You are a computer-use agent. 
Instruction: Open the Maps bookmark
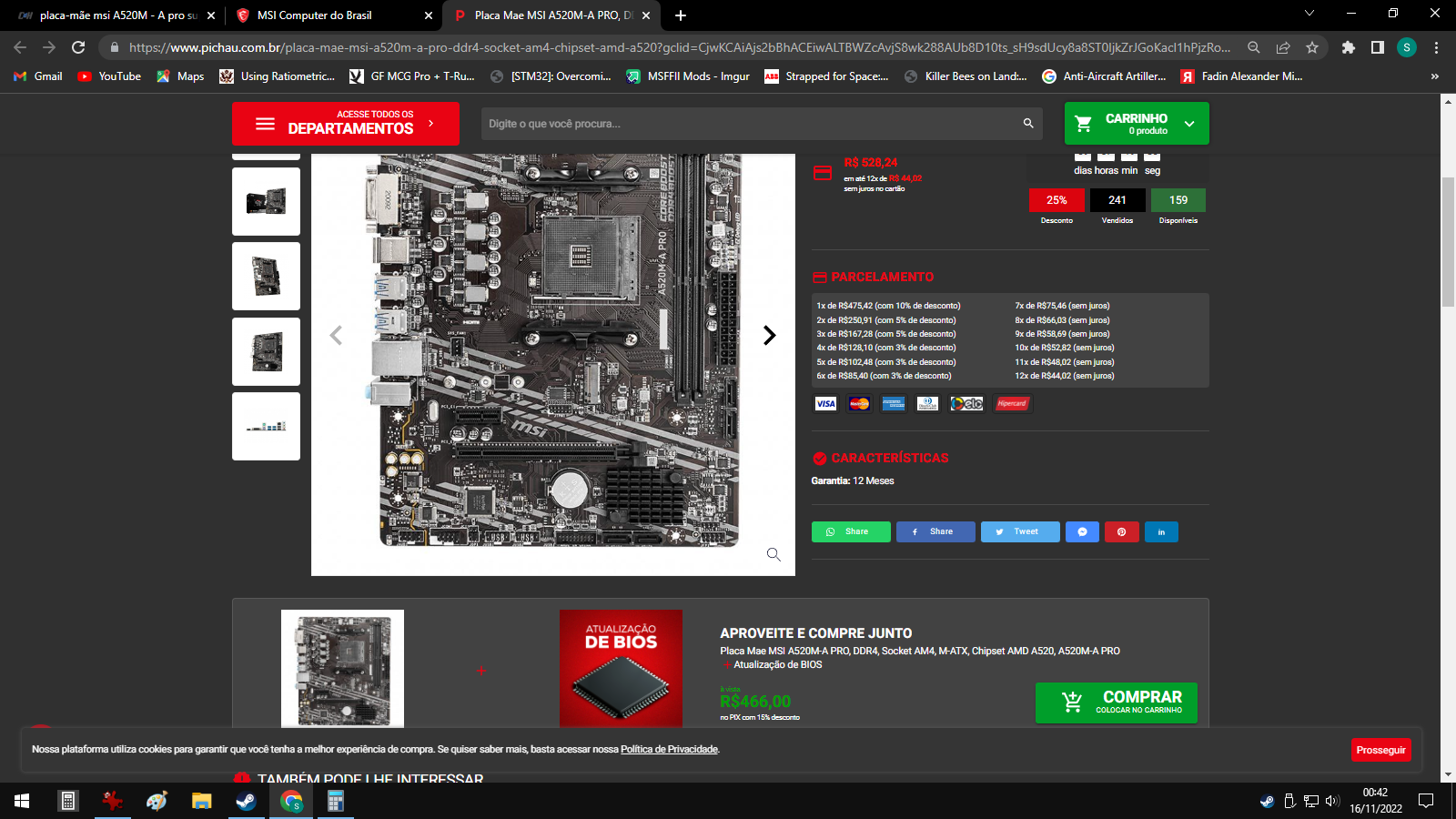180,76
